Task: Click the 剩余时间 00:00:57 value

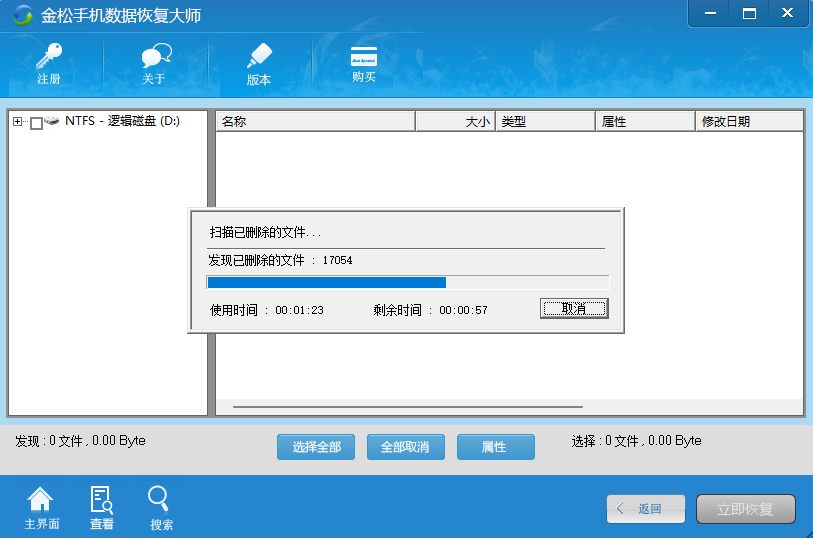Action: point(463,310)
